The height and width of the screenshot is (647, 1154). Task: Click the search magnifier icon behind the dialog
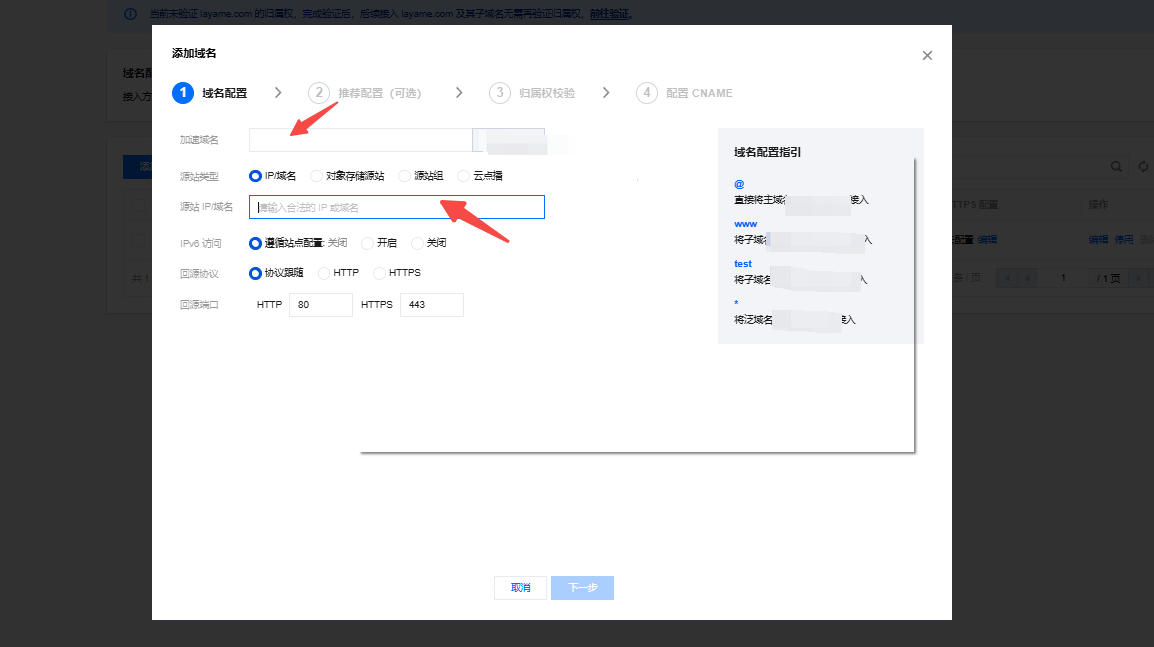(1117, 167)
